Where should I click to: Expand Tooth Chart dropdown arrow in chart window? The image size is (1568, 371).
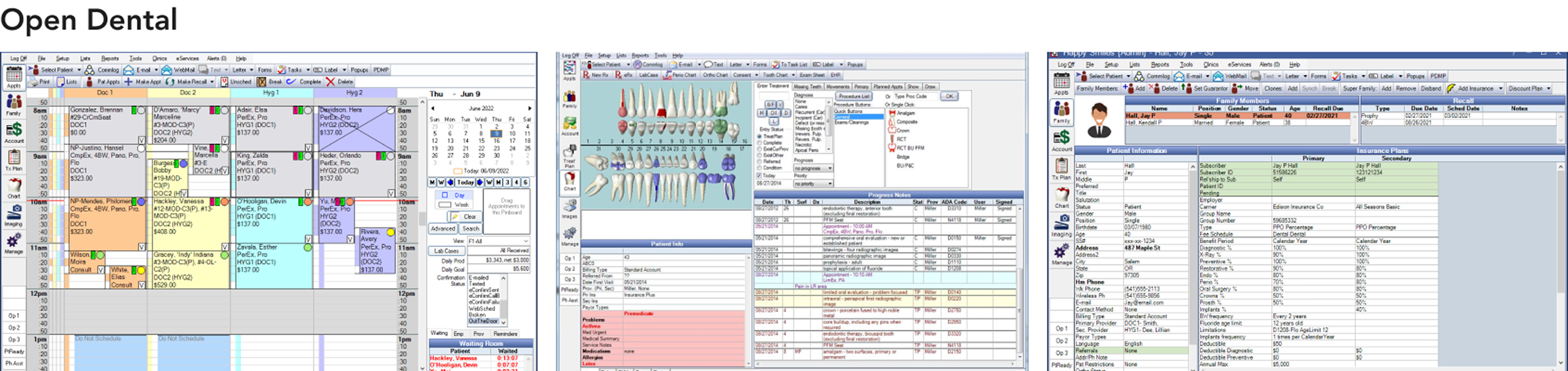click(793, 75)
